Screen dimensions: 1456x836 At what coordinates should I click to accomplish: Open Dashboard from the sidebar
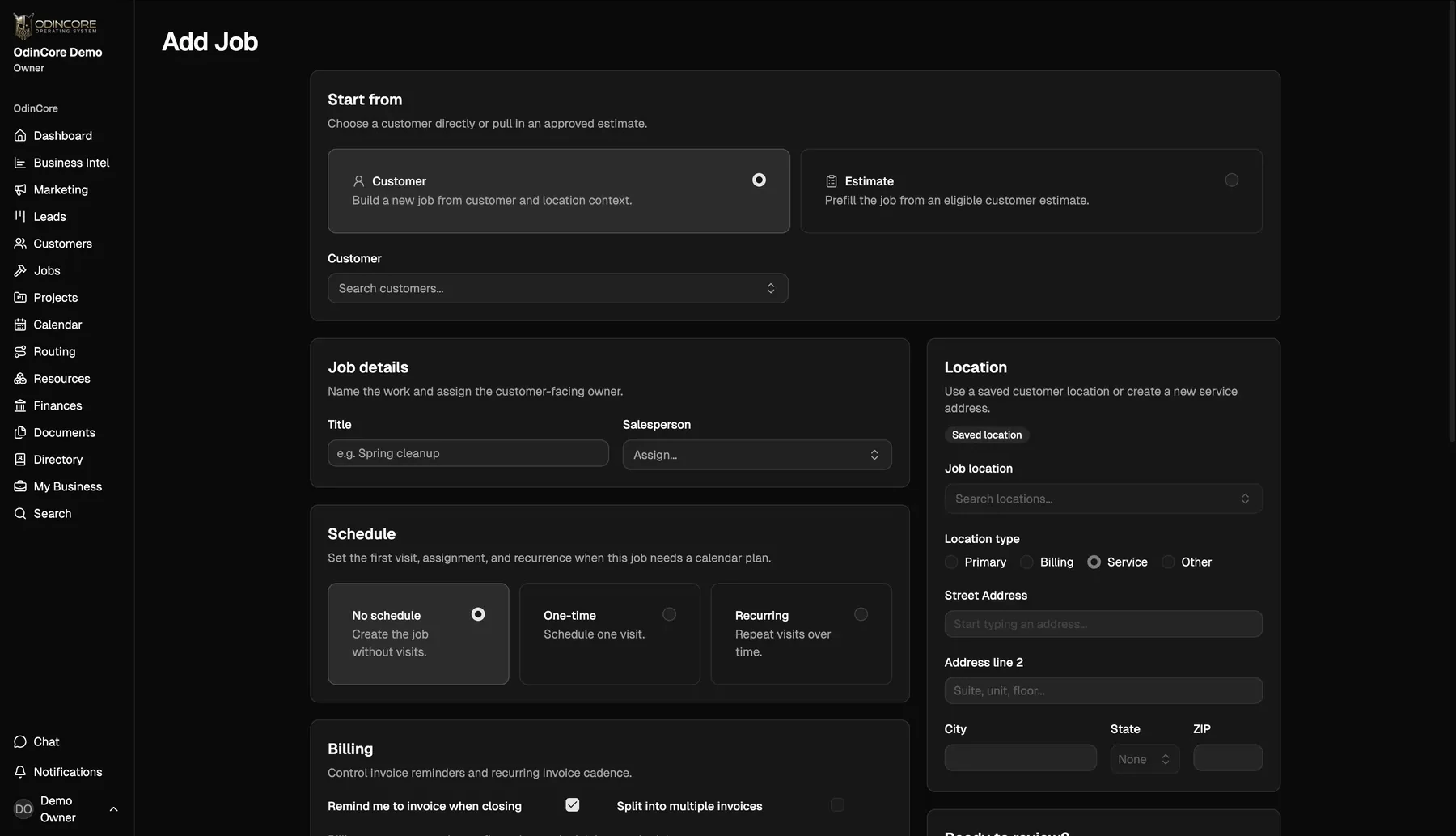63,136
